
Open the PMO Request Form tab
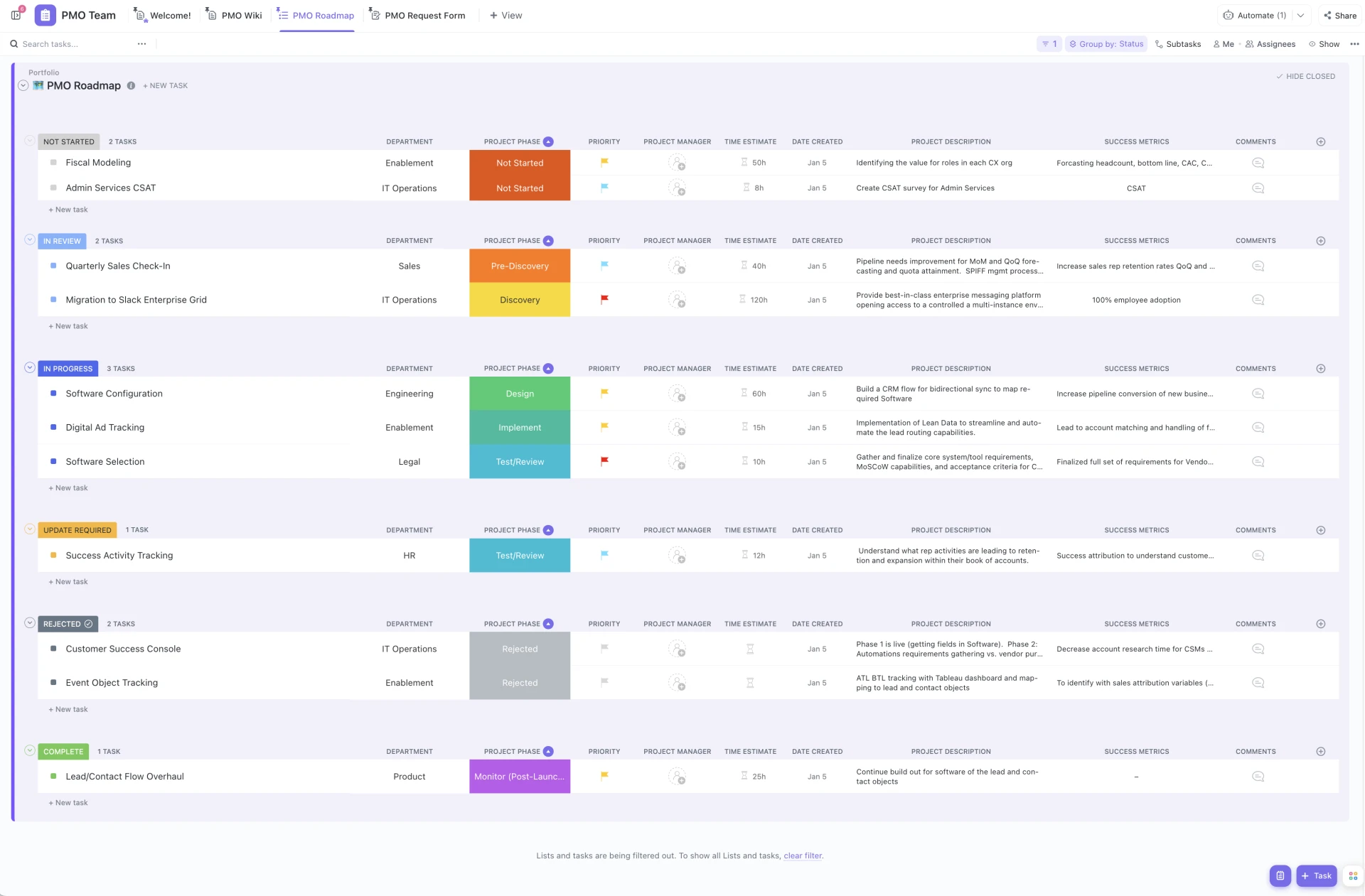424,15
